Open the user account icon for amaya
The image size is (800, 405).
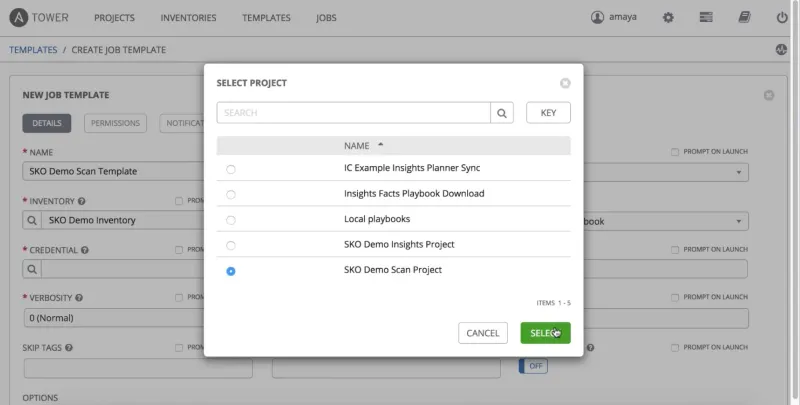[597, 17]
